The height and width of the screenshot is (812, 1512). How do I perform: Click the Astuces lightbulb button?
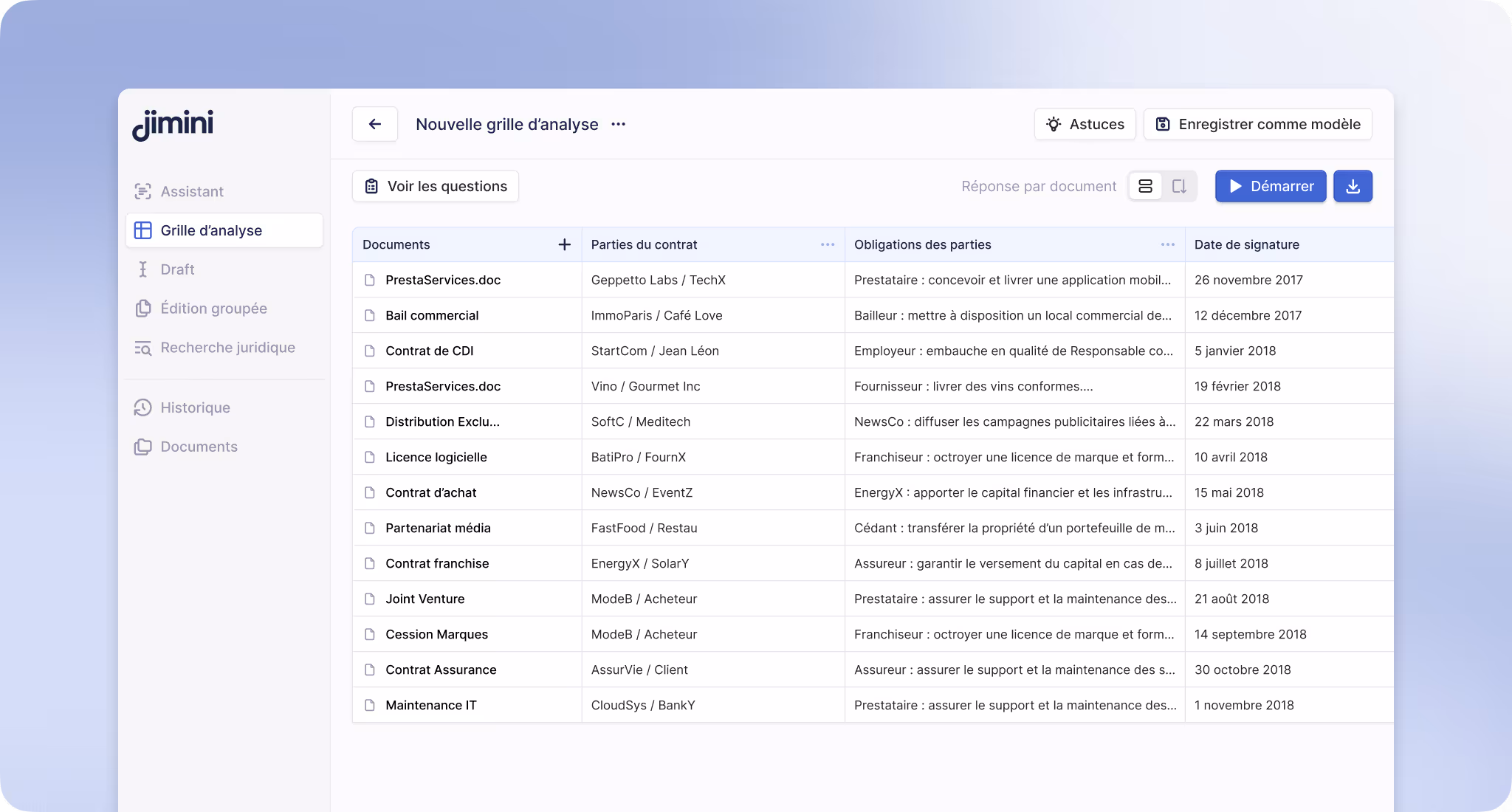pos(1085,124)
